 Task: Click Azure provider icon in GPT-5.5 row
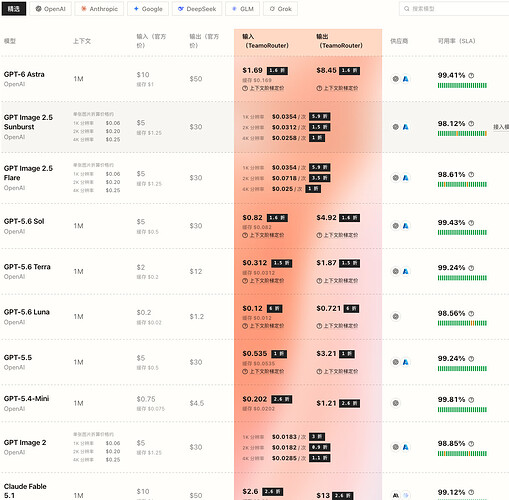[x=405, y=362]
